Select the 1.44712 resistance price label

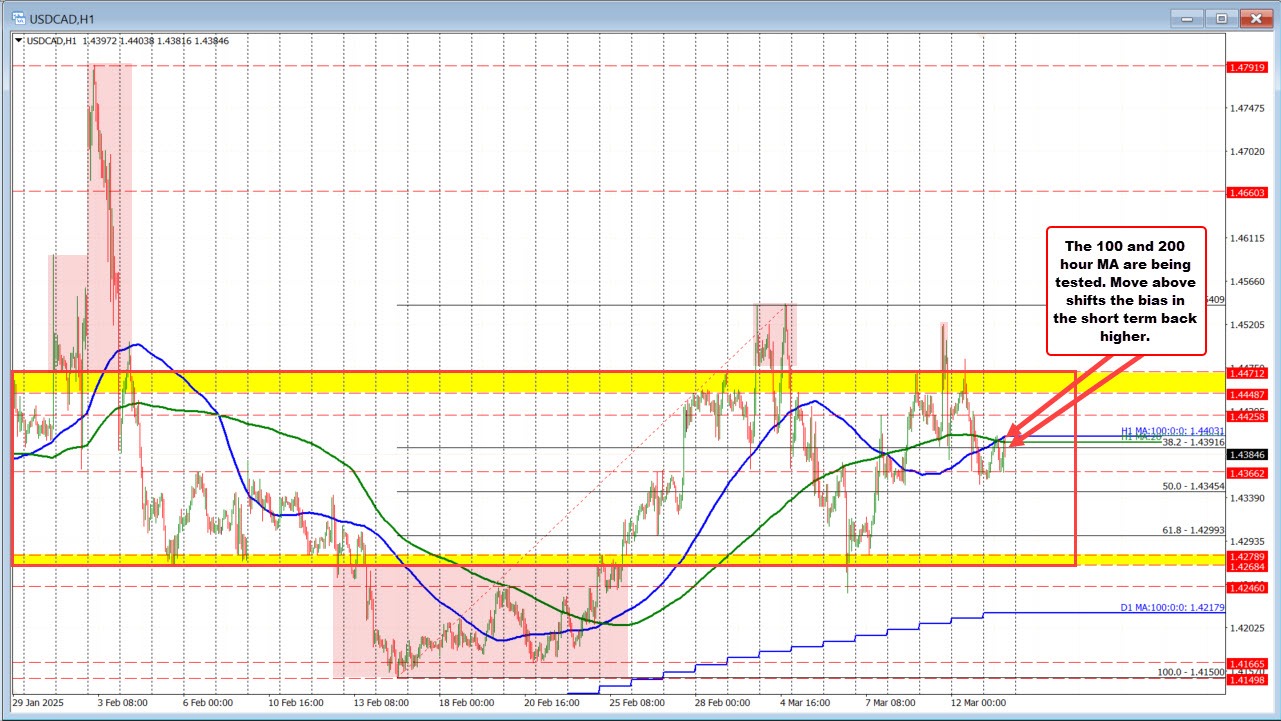tap(1246, 373)
